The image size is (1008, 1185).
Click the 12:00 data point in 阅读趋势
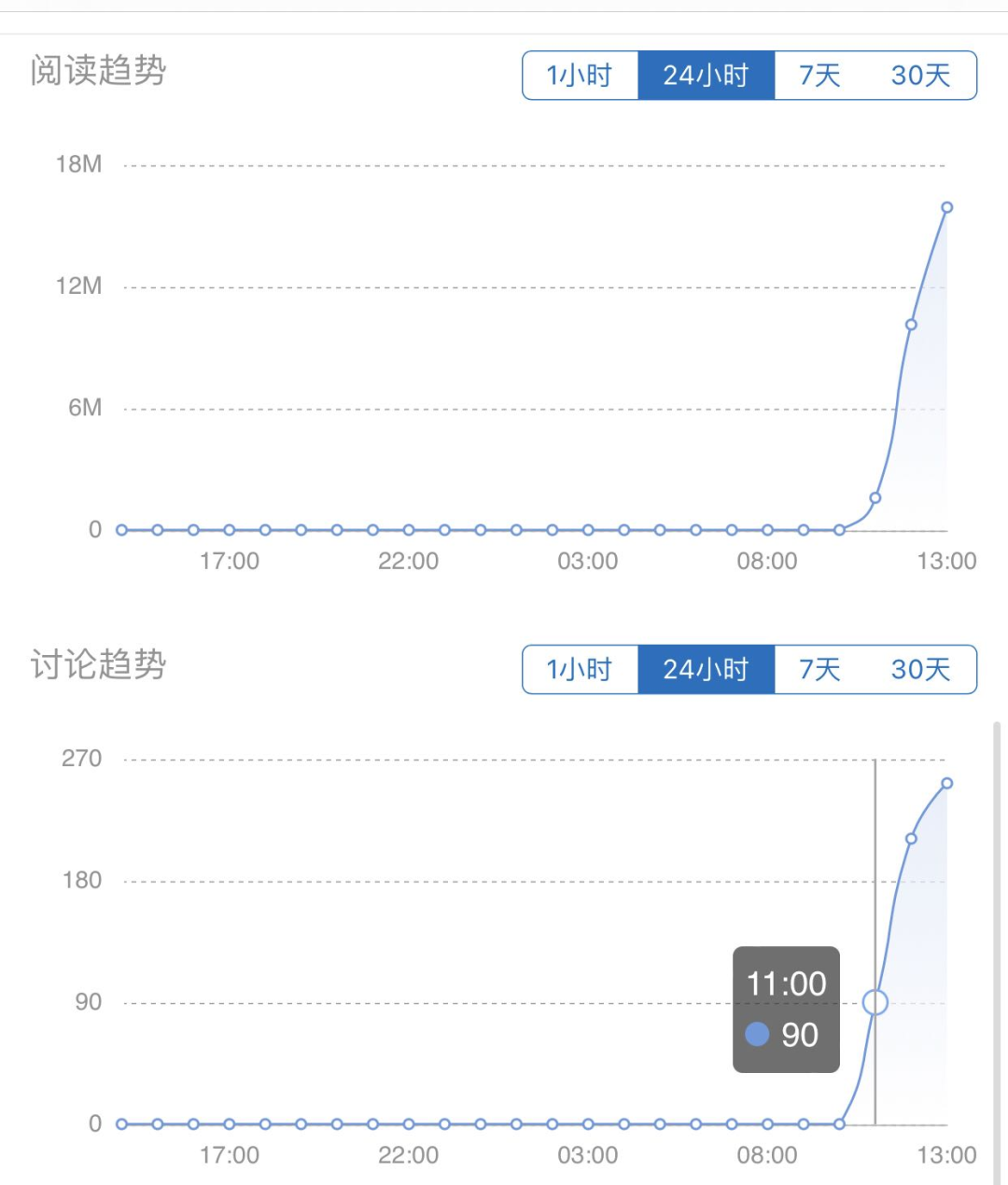coord(911,325)
